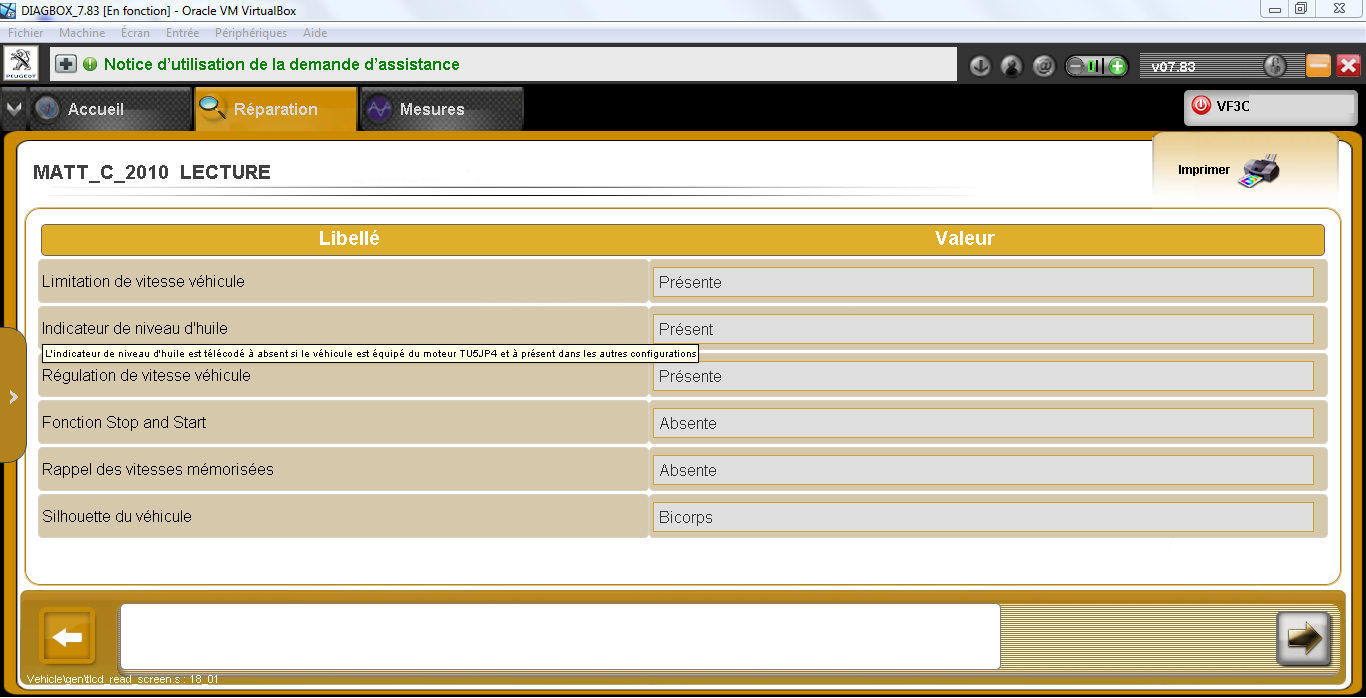
Task: Click the Peugeot logo icon
Action: pos(22,64)
